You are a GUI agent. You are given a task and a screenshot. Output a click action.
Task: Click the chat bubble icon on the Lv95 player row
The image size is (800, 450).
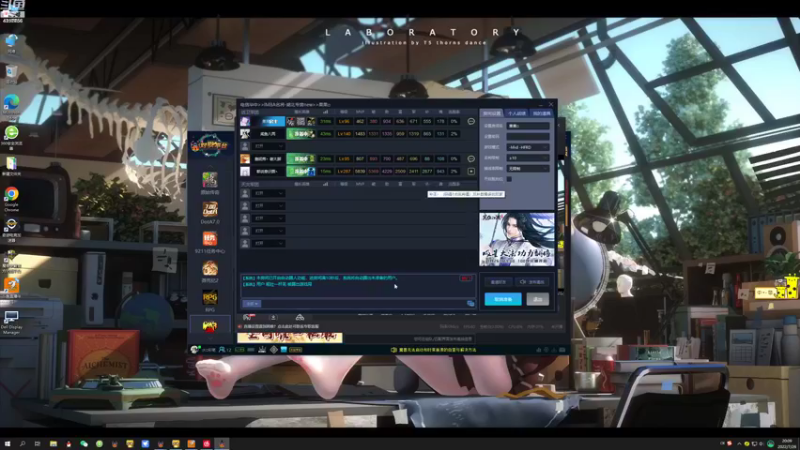(x=471, y=159)
